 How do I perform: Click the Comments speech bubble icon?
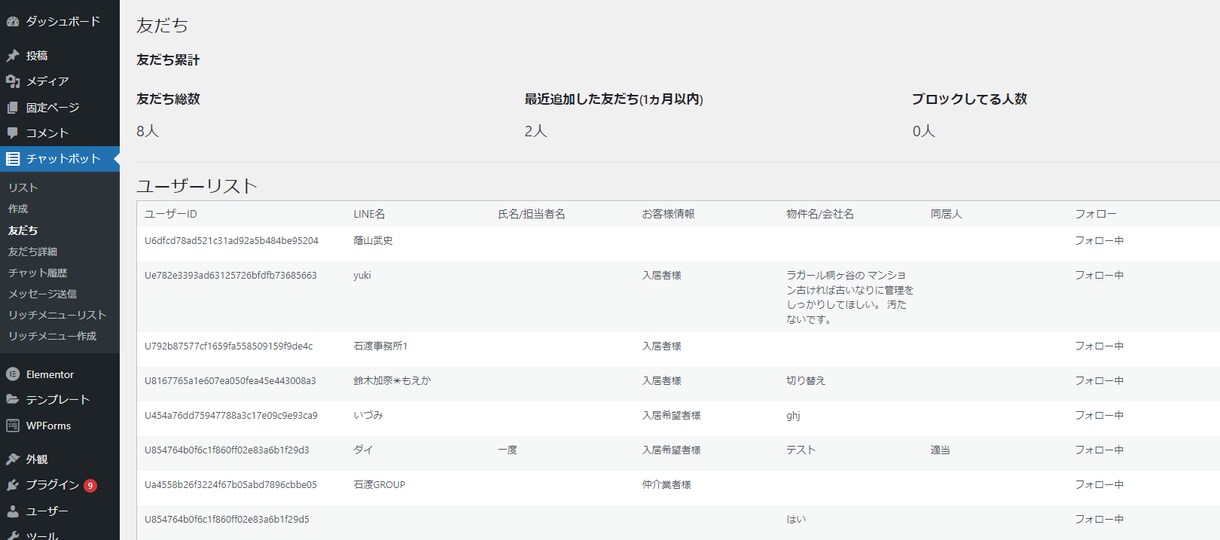[13, 133]
